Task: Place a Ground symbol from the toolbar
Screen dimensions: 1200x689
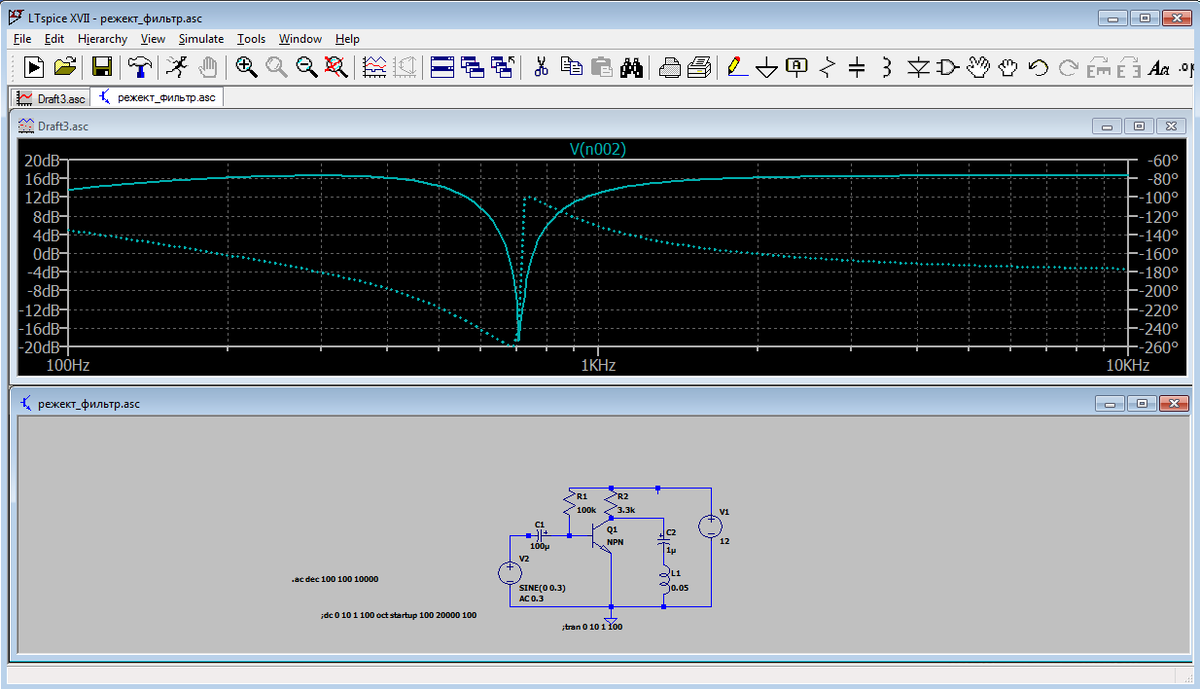Action: click(x=767, y=67)
